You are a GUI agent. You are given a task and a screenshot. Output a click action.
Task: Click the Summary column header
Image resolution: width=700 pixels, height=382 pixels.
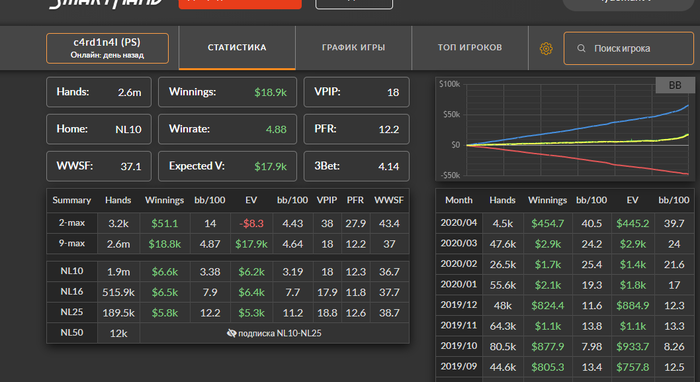coord(71,200)
